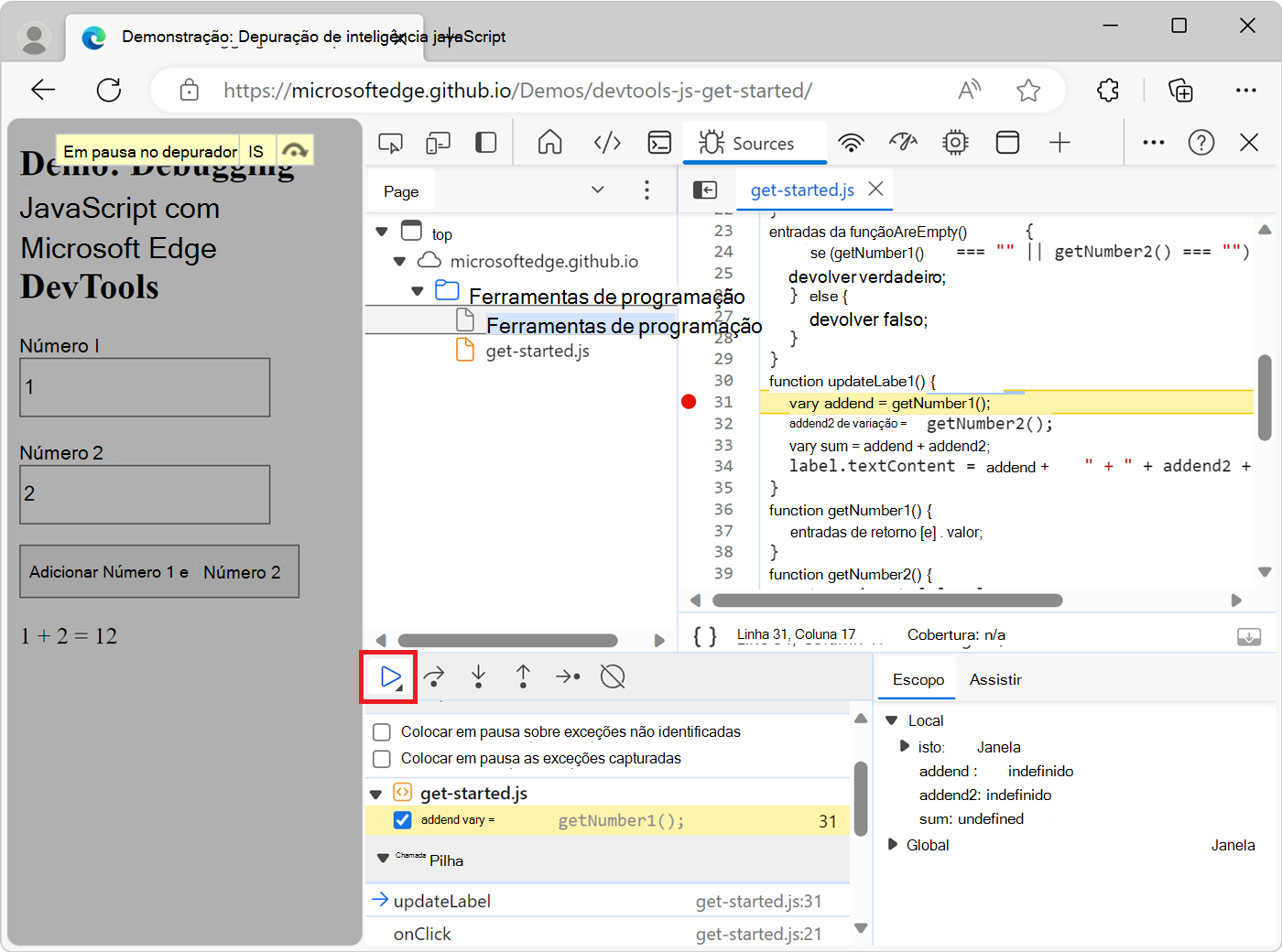Click the horizontal scrollbar of the code editor

(886, 600)
